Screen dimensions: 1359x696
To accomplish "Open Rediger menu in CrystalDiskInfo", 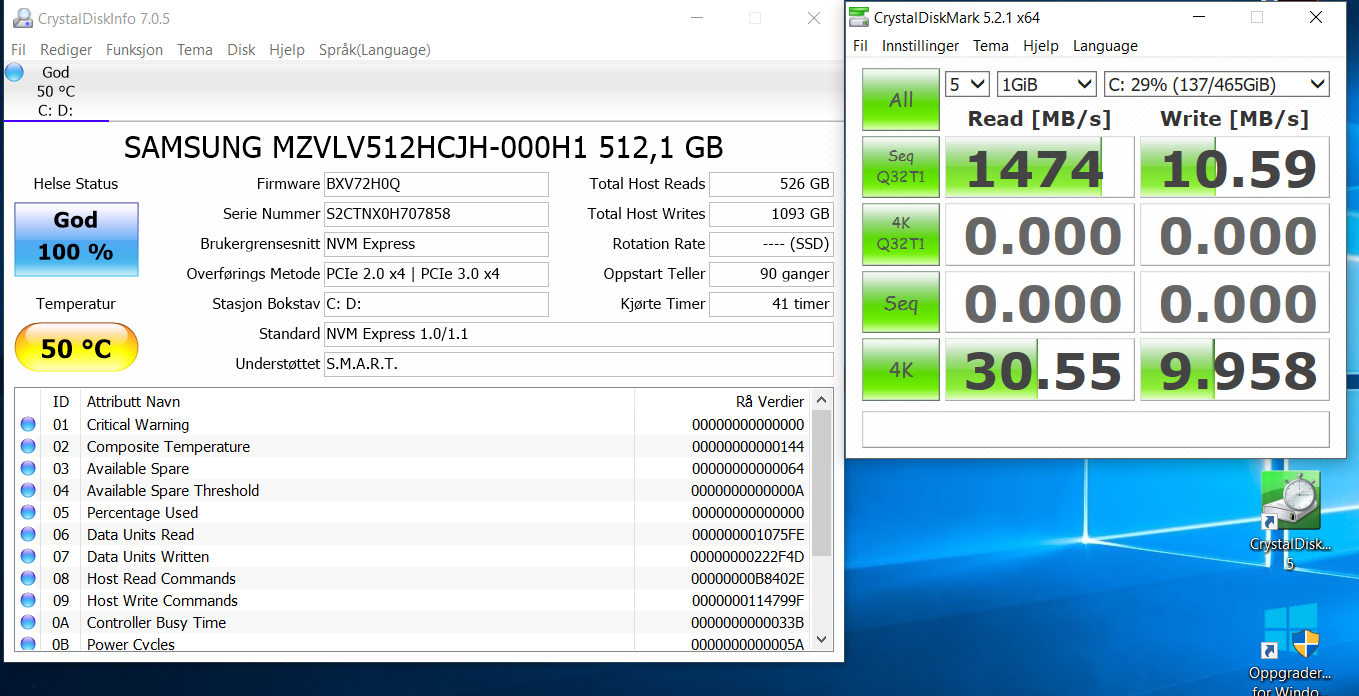I will coord(66,50).
